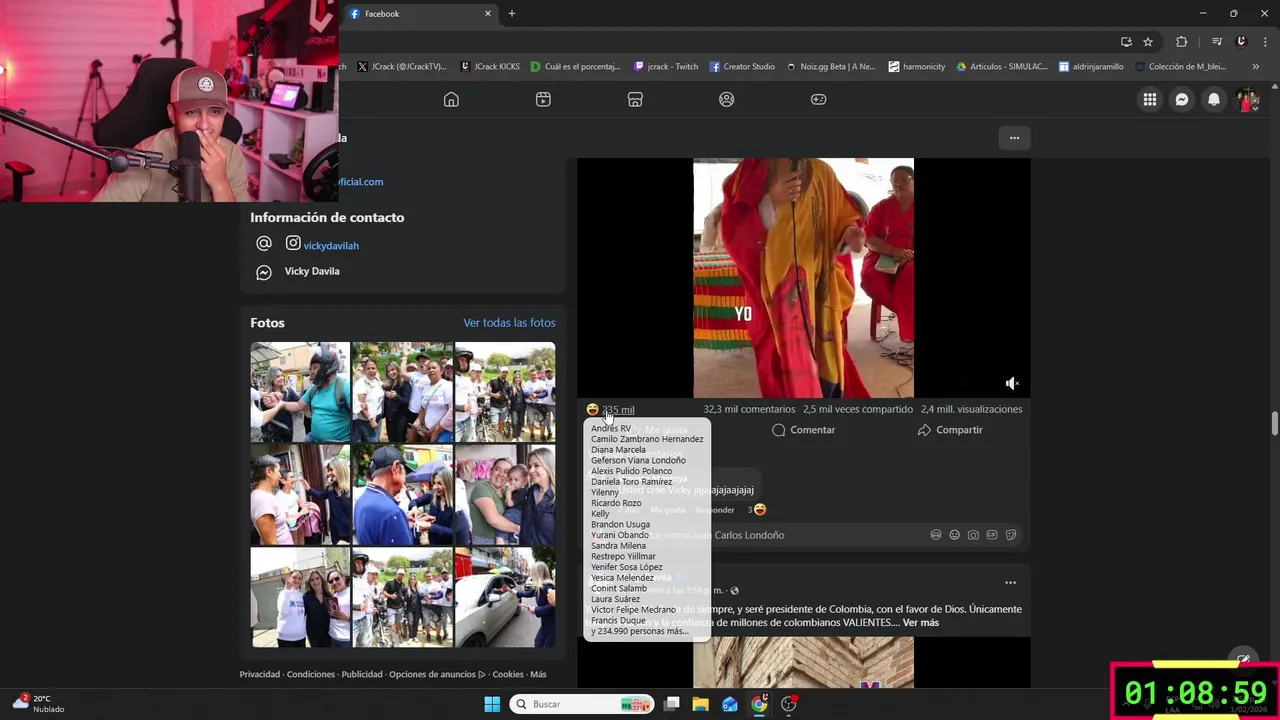Open the Vicky Davila Messenger contact
This screenshot has width=1280, height=720.
point(312,271)
